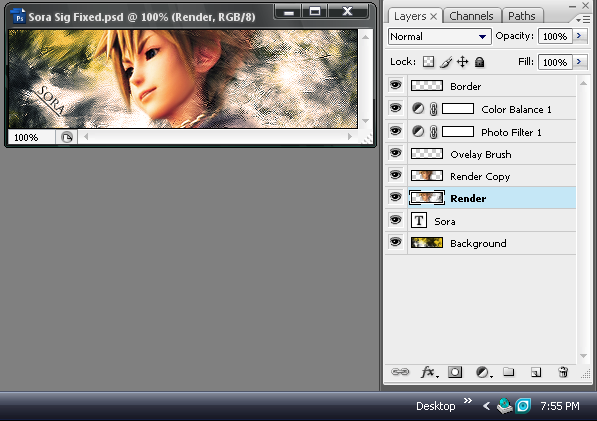Viewport: 597px width, 421px height.
Task: Create a new layer
Action: click(x=536, y=372)
